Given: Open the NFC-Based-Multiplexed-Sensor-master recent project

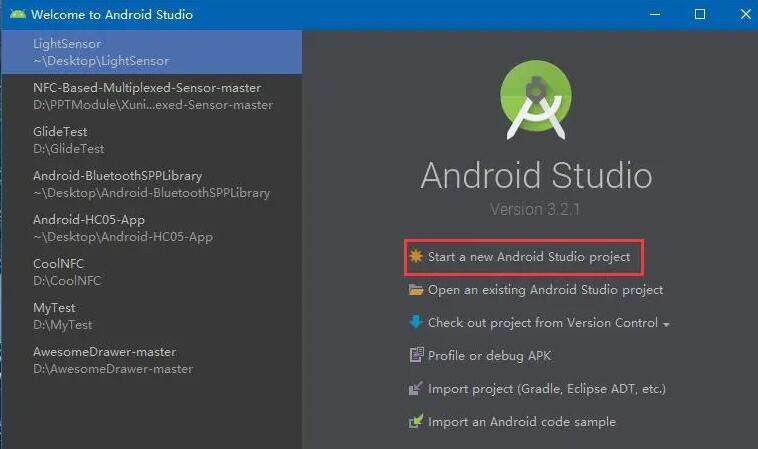Looking at the screenshot, I should point(152,96).
